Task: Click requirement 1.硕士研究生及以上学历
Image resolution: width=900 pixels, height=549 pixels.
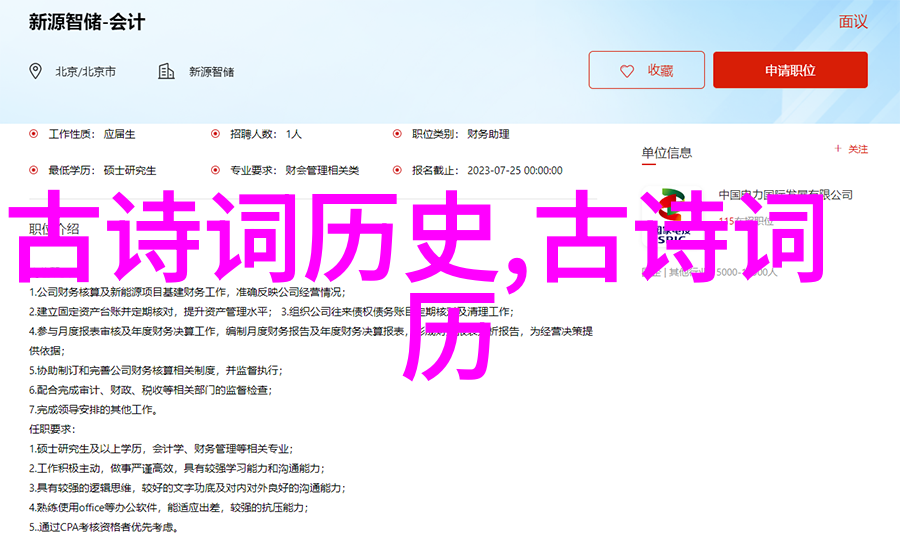Action: click(x=161, y=449)
